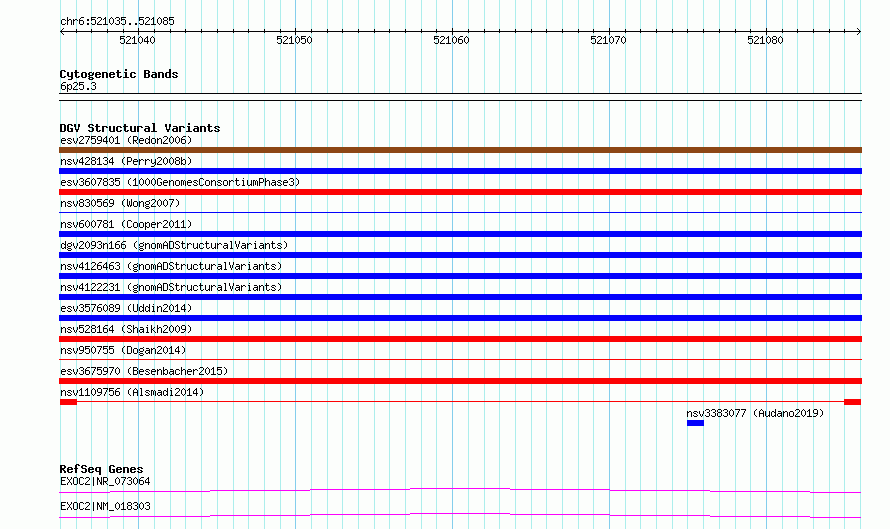Viewport: 890px width, 529px height.
Task: Open esv3607835 (1000GenomesConsortiumPhase3) label
Action: click(180, 182)
